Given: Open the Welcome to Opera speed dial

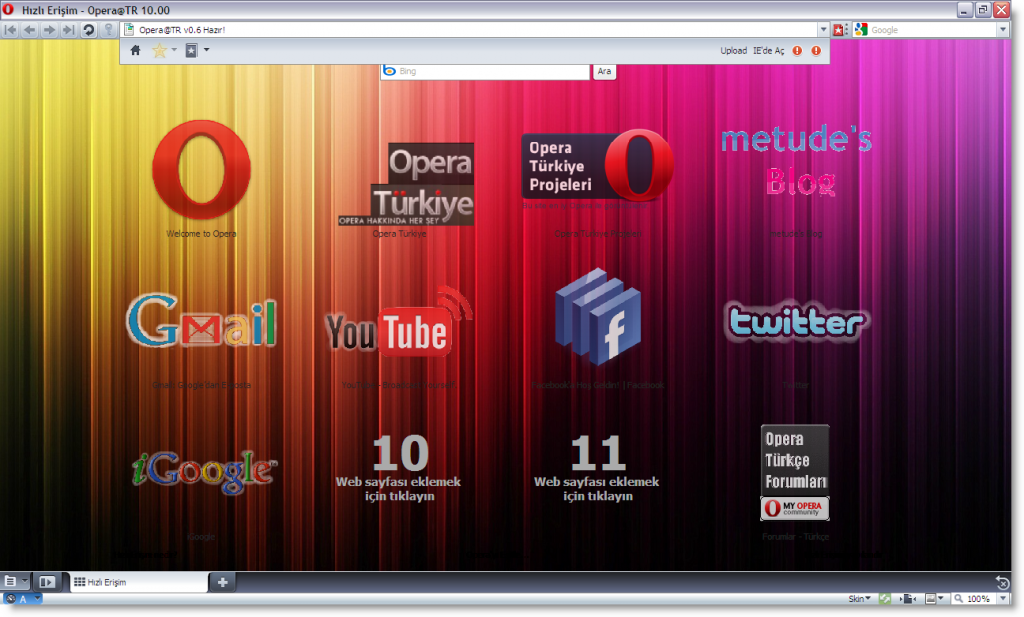Looking at the screenshot, I should coord(201,170).
